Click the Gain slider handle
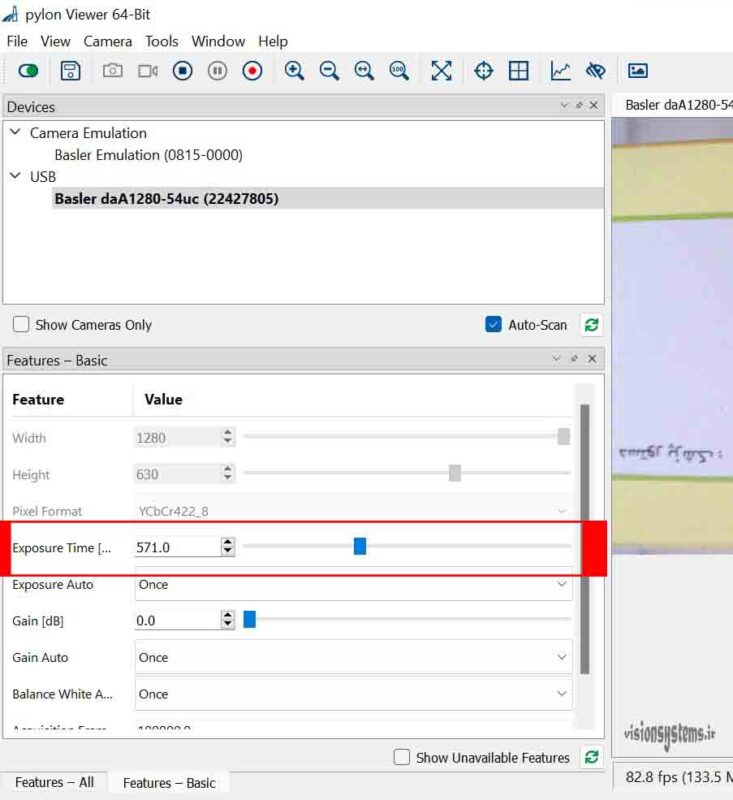 [x=249, y=619]
